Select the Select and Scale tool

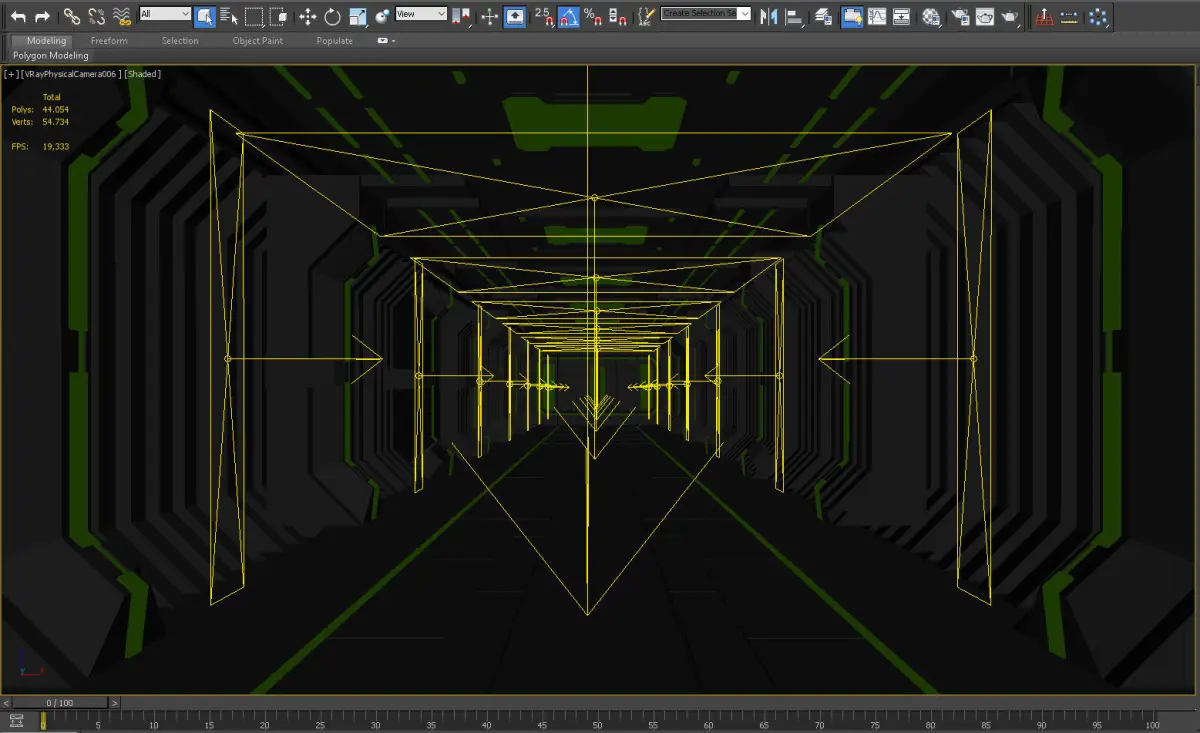point(357,16)
